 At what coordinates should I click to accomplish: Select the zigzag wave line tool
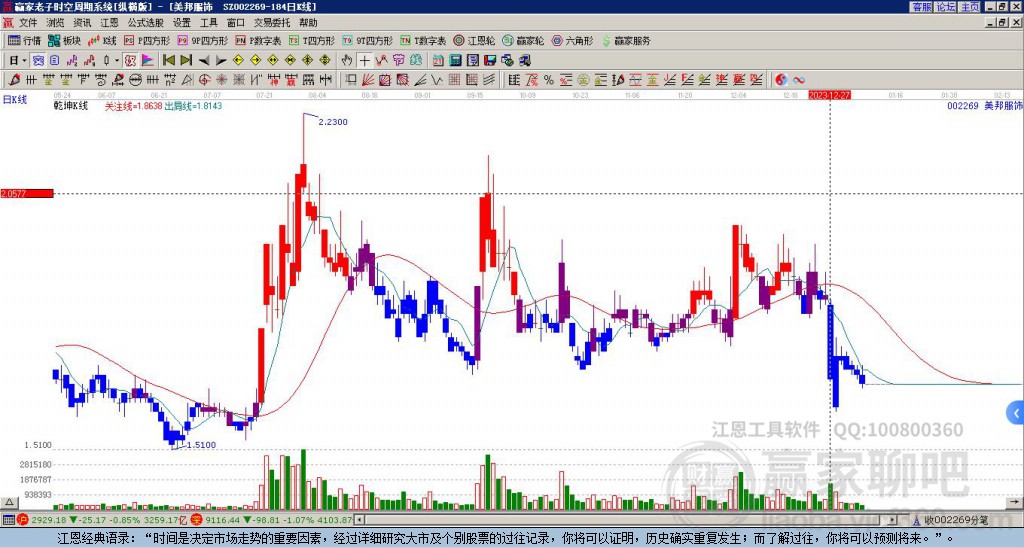pyautogui.click(x=436, y=80)
